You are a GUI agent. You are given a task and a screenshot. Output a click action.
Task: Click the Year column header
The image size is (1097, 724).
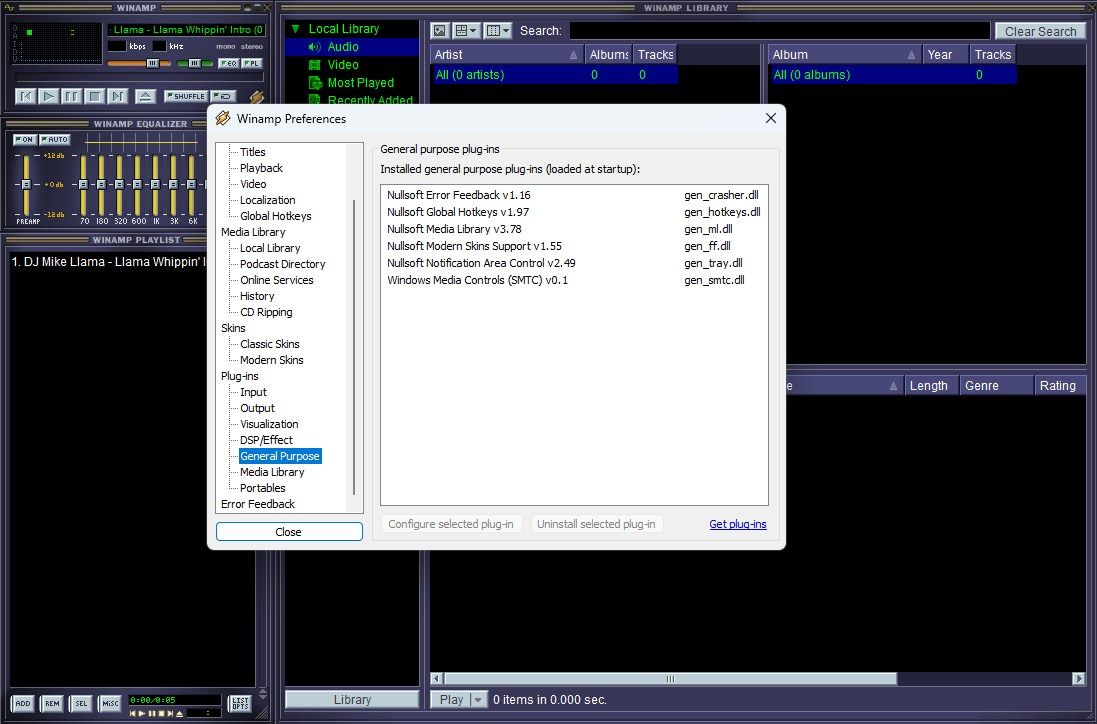tap(944, 55)
